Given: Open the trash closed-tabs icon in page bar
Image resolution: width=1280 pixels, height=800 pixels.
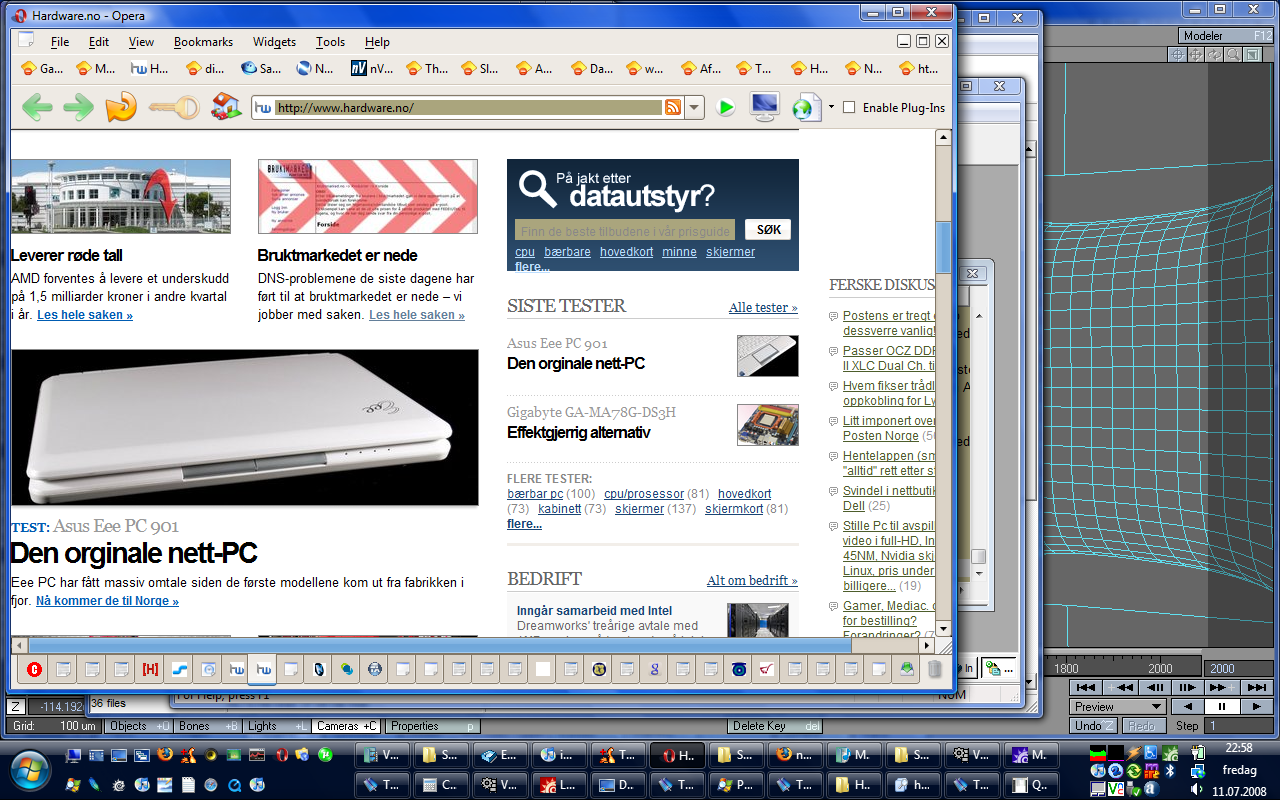Looking at the screenshot, I should tap(934, 669).
